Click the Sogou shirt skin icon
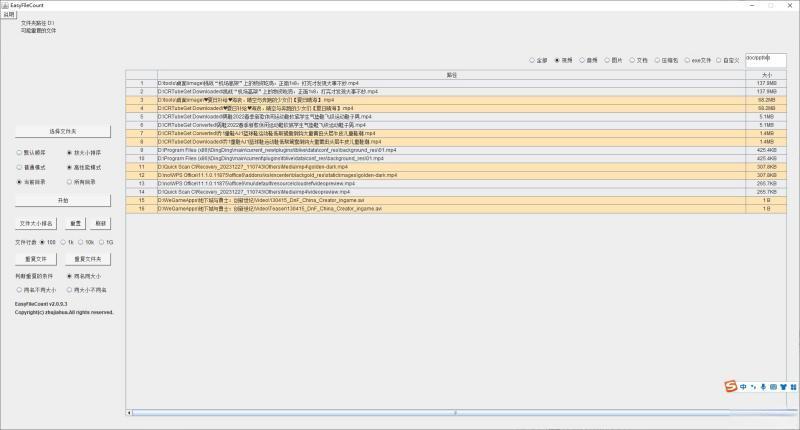 point(783,387)
